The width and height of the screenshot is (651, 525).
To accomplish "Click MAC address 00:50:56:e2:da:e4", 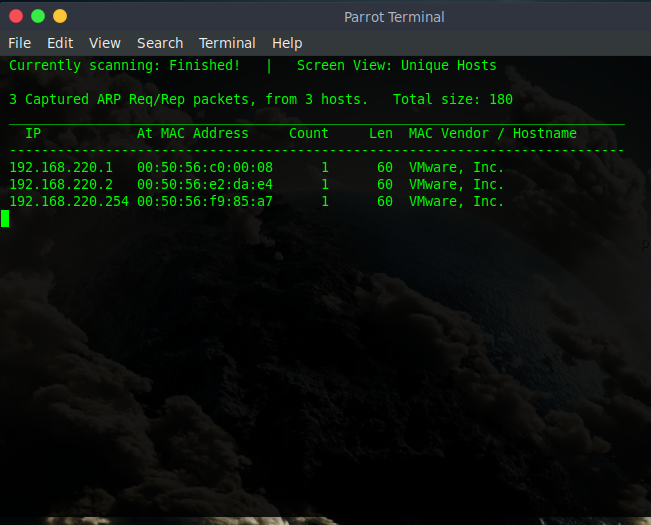I will point(205,184).
